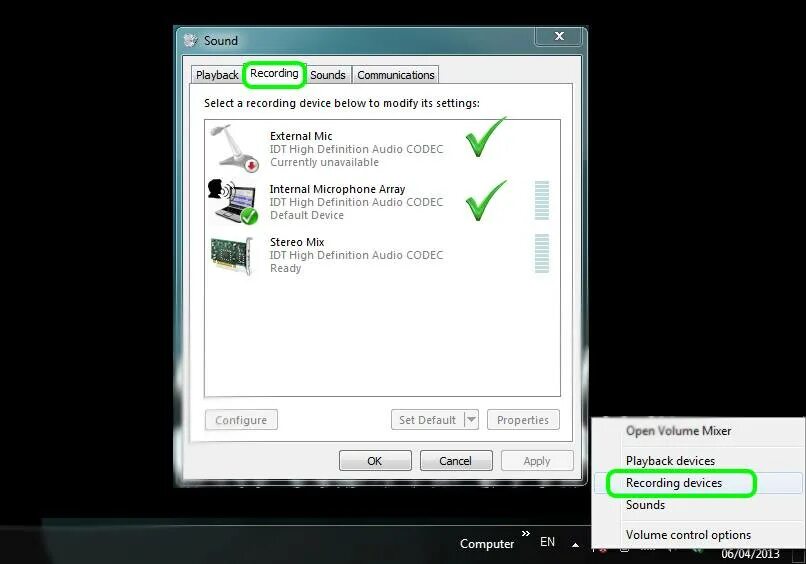
Task: Click the Cancel button
Action: point(455,461)
